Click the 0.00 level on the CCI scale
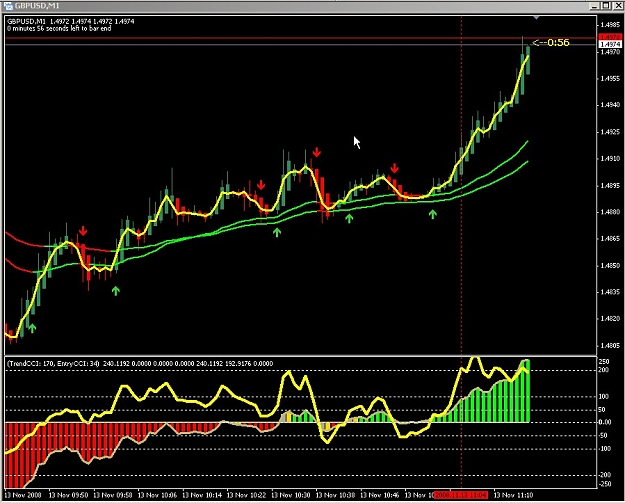 pyautogui.click(x=605, y=422)
